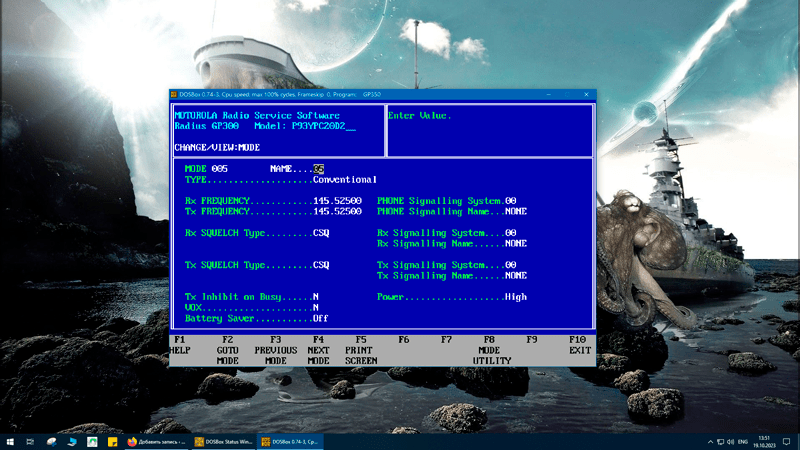
Task: Click the F10 EXIT label
Action: point(580,345)
